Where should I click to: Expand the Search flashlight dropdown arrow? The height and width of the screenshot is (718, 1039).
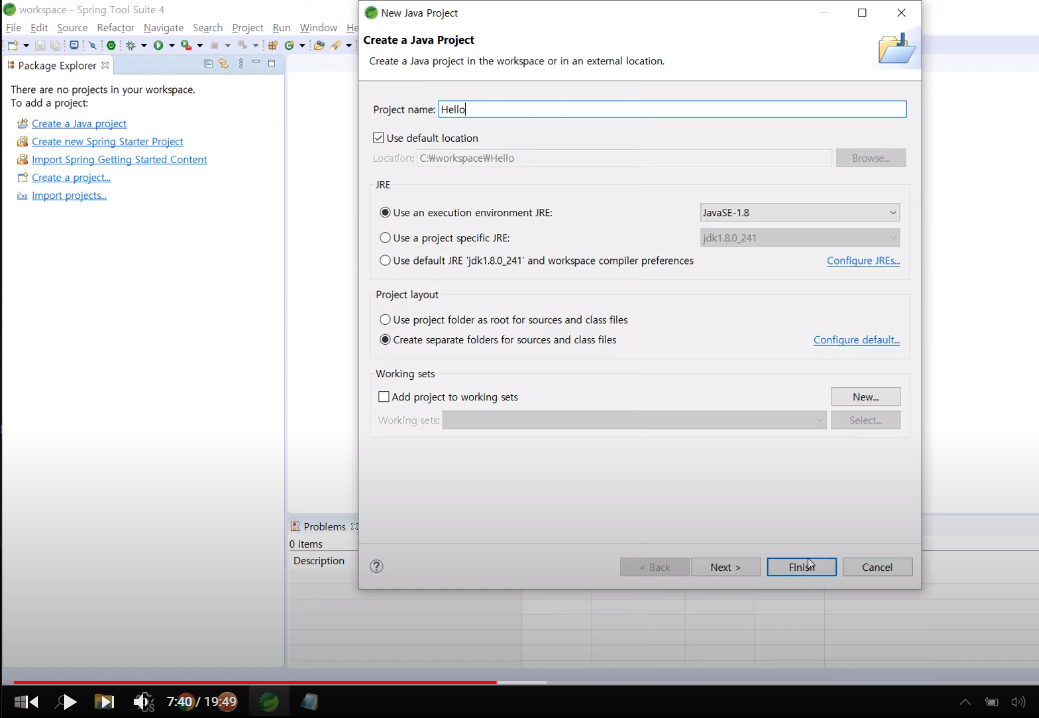click(x=349, y=46)
